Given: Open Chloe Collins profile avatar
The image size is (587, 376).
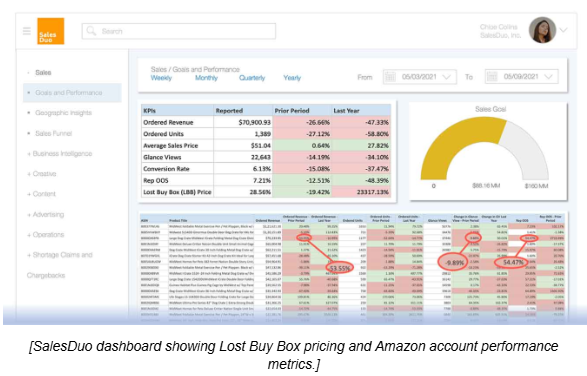Looking at the screenshot, I should pos(542,30).
